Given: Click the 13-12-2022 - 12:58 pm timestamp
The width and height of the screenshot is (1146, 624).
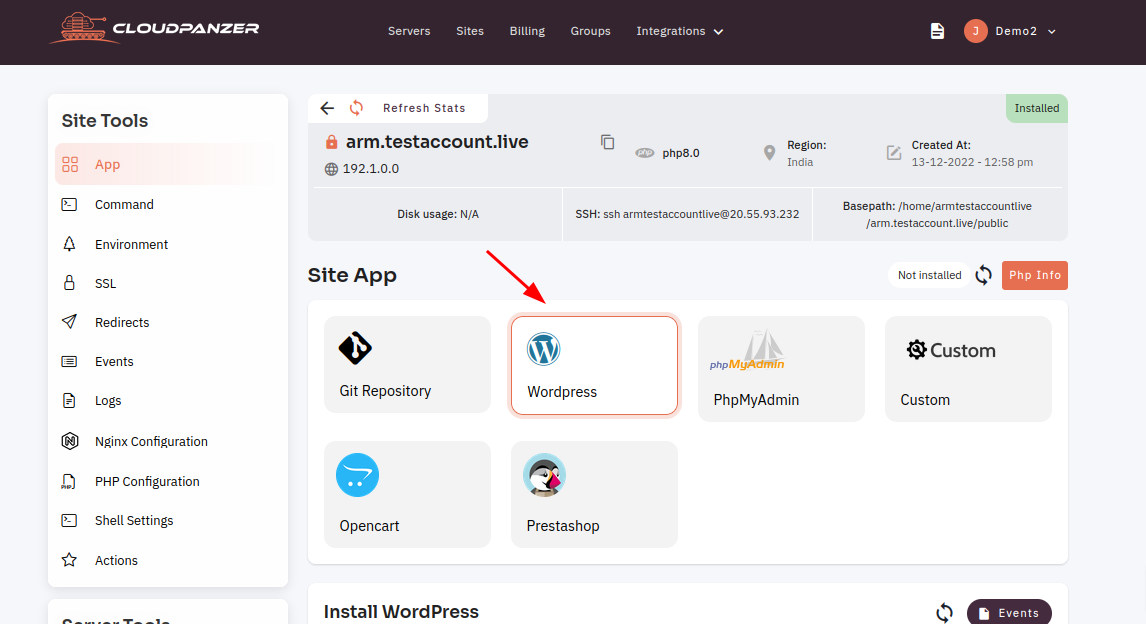Looking at the screenshot, I should (972, 162).
